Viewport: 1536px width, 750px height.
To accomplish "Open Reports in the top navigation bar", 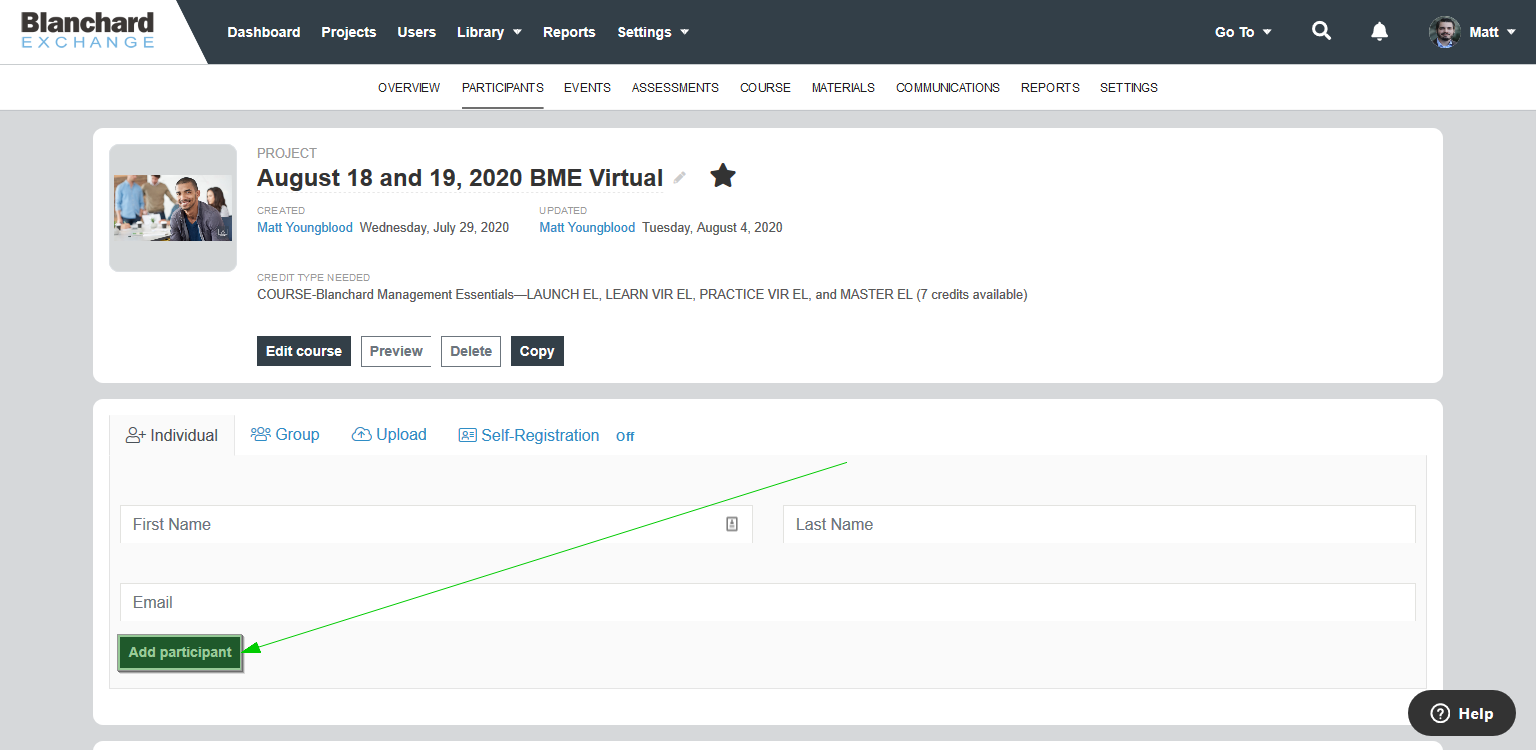I will 569,32.
